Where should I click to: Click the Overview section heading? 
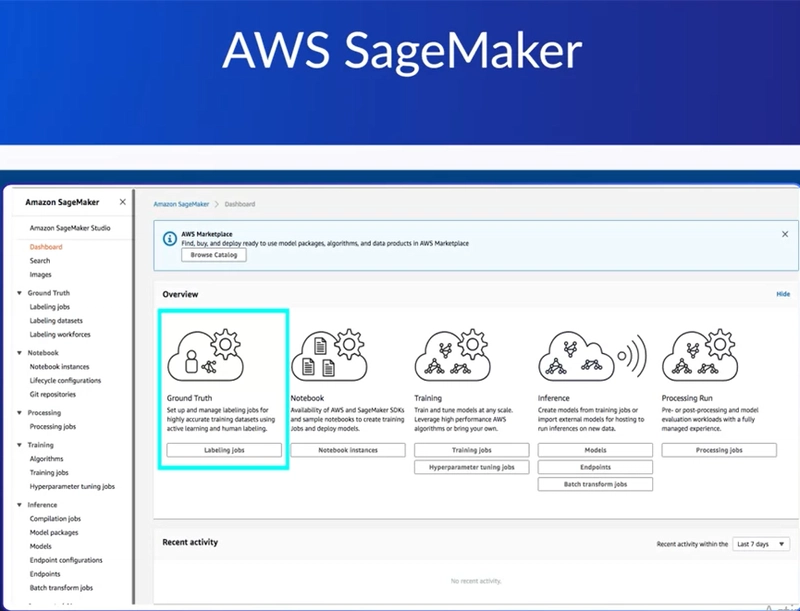180,294
